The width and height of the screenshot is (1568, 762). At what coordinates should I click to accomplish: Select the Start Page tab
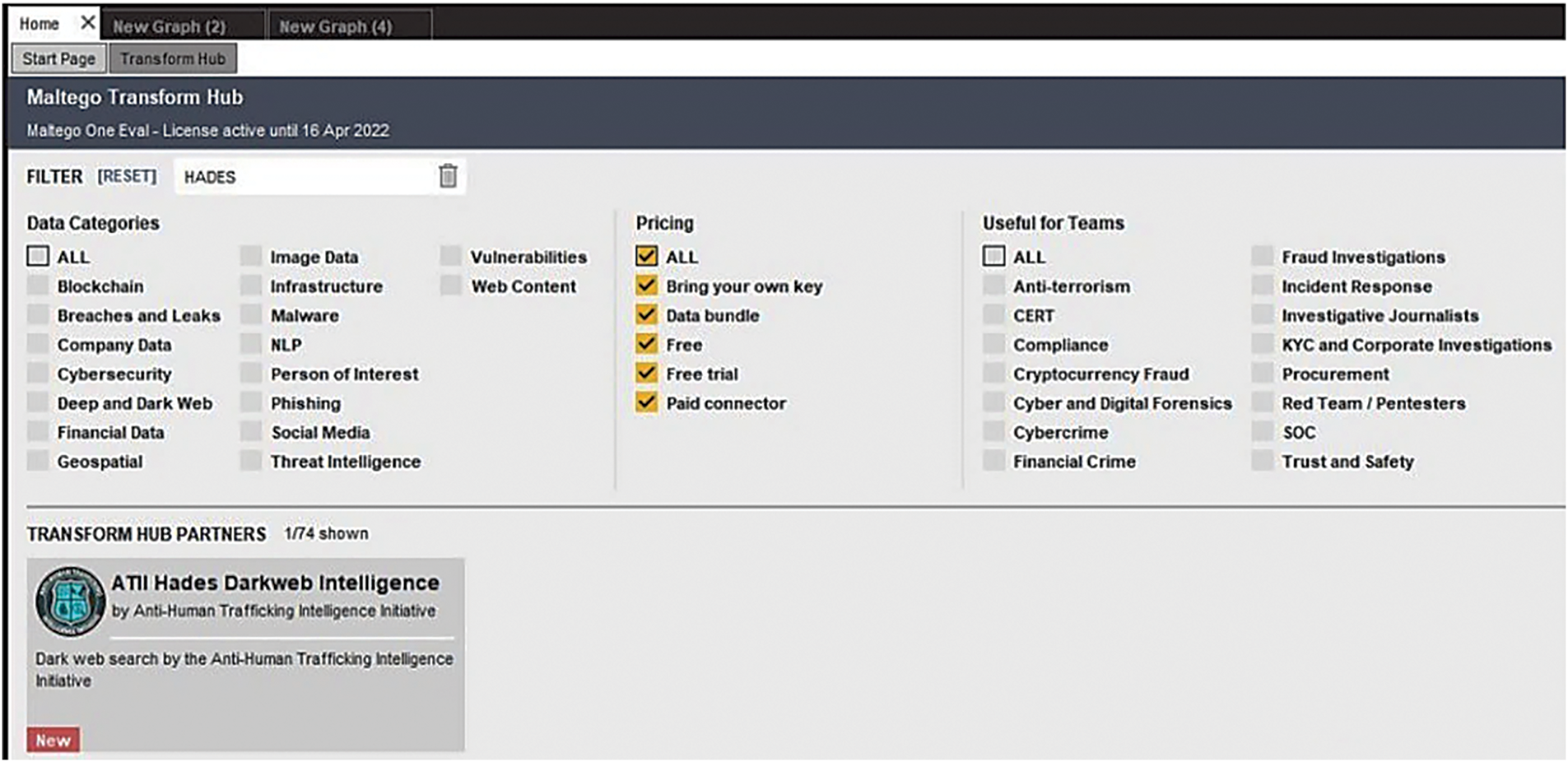[58, 58]
